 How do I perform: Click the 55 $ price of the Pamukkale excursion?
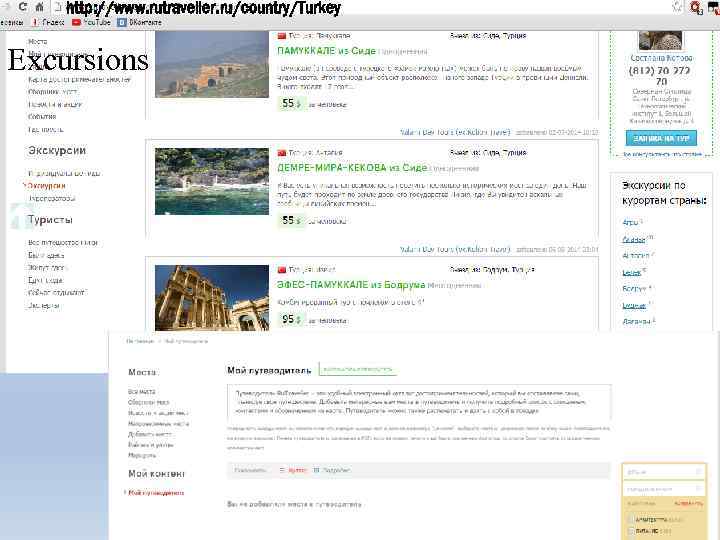[x=291, y=103]
